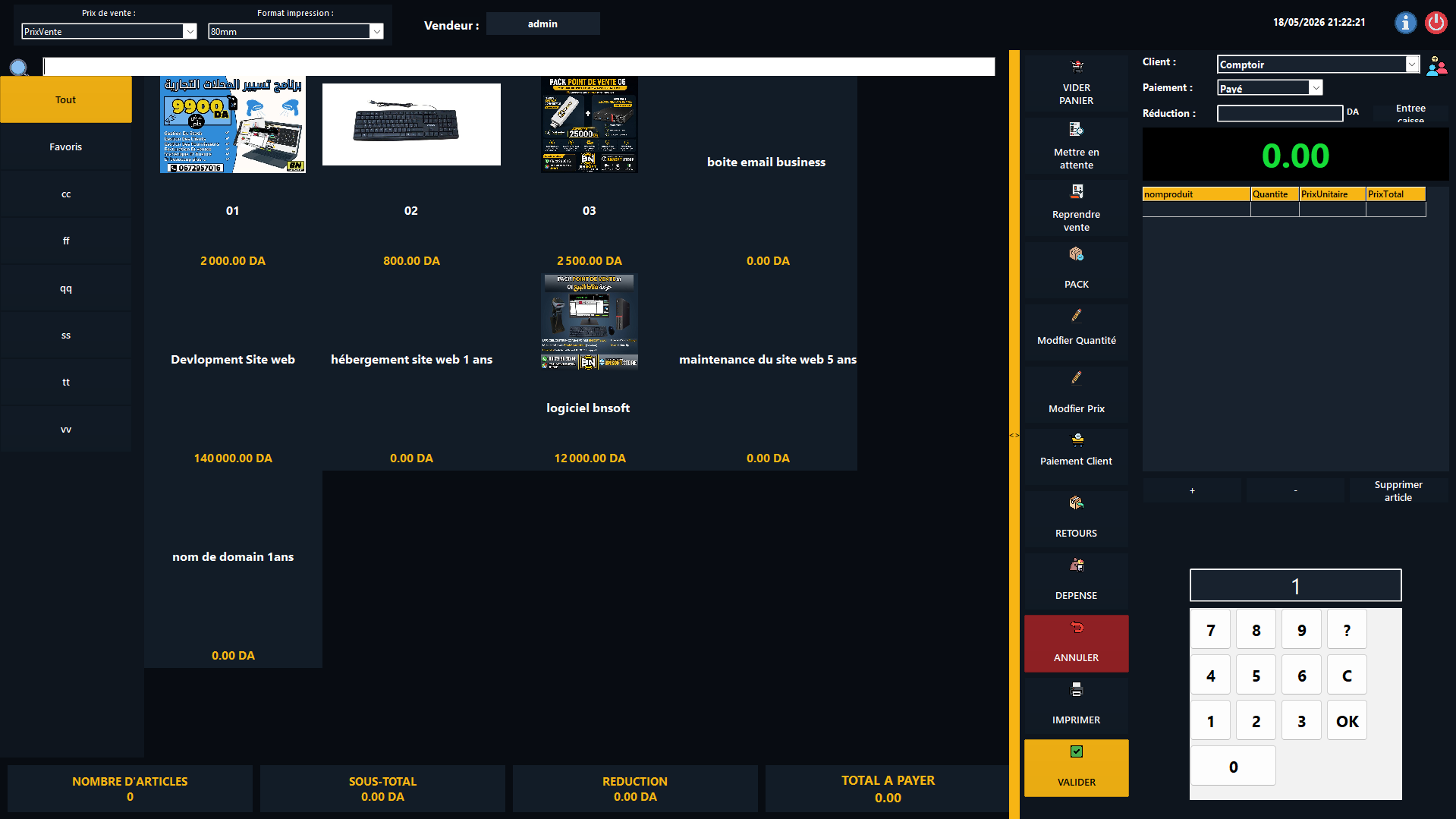The width and height of the screenshot is (1456, 819).
Task: Expand the Client Comptoir dropdown
Action: coord(1412,65)
